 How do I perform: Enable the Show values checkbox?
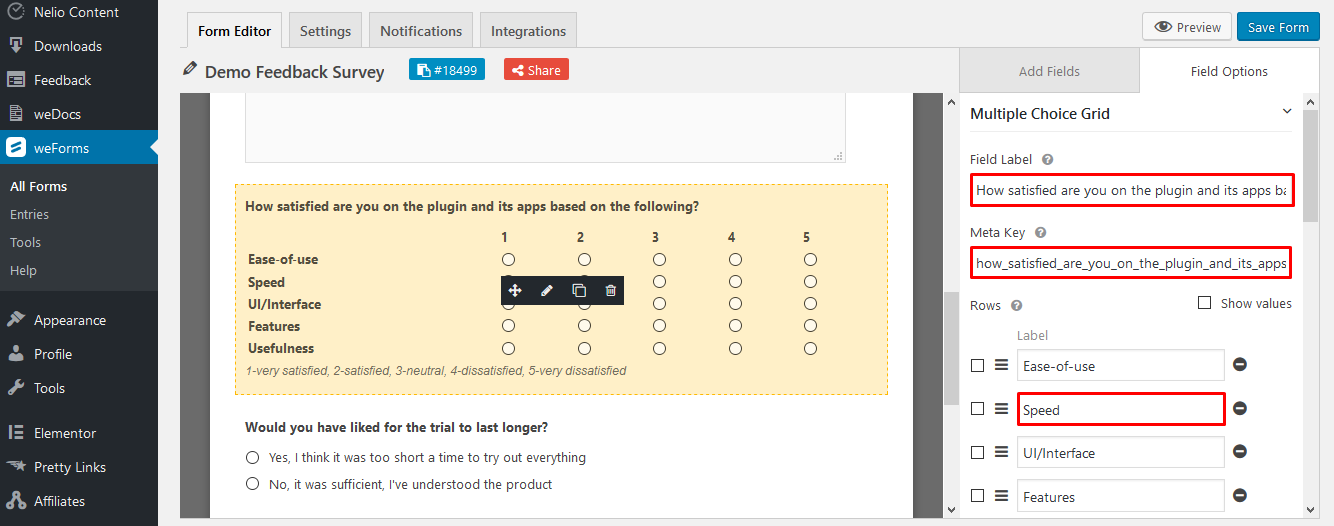click(1204, 303)
